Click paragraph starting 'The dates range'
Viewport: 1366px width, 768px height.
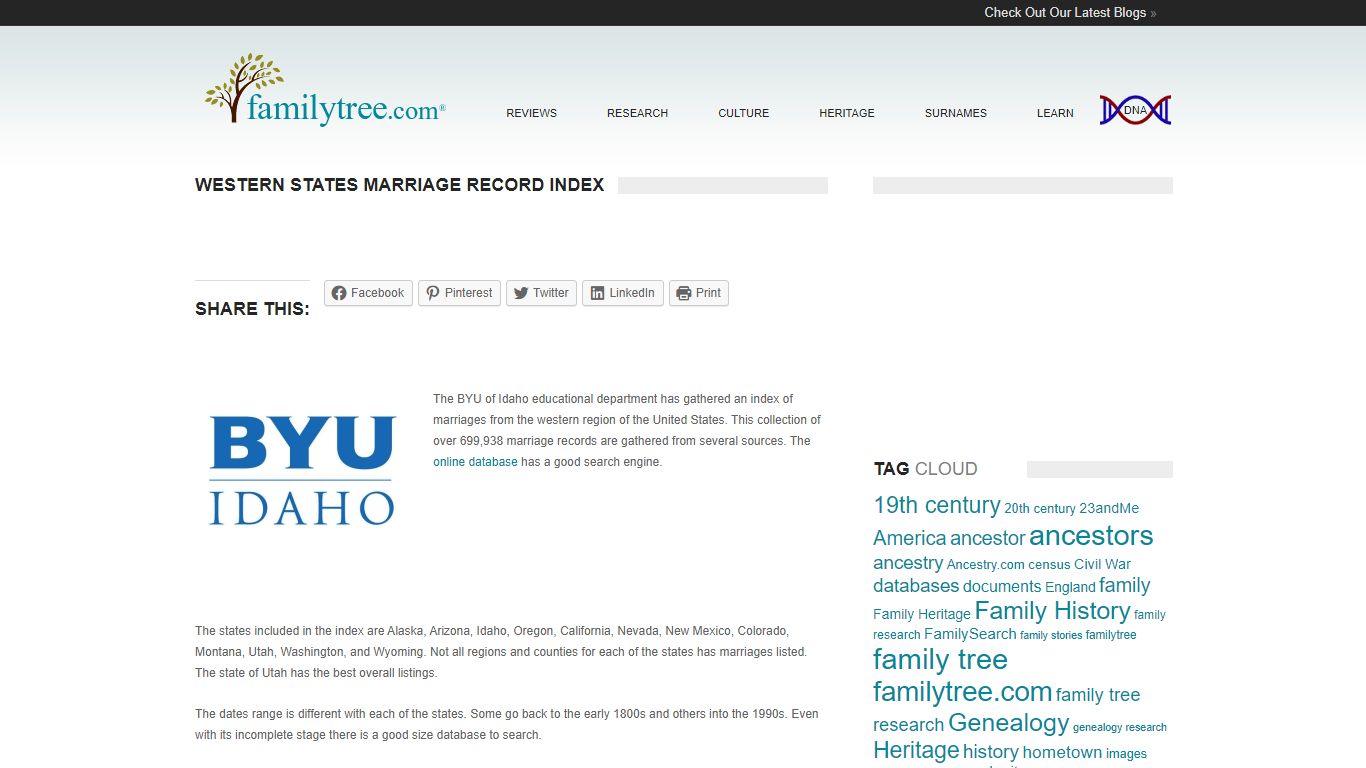click(507, 724)
